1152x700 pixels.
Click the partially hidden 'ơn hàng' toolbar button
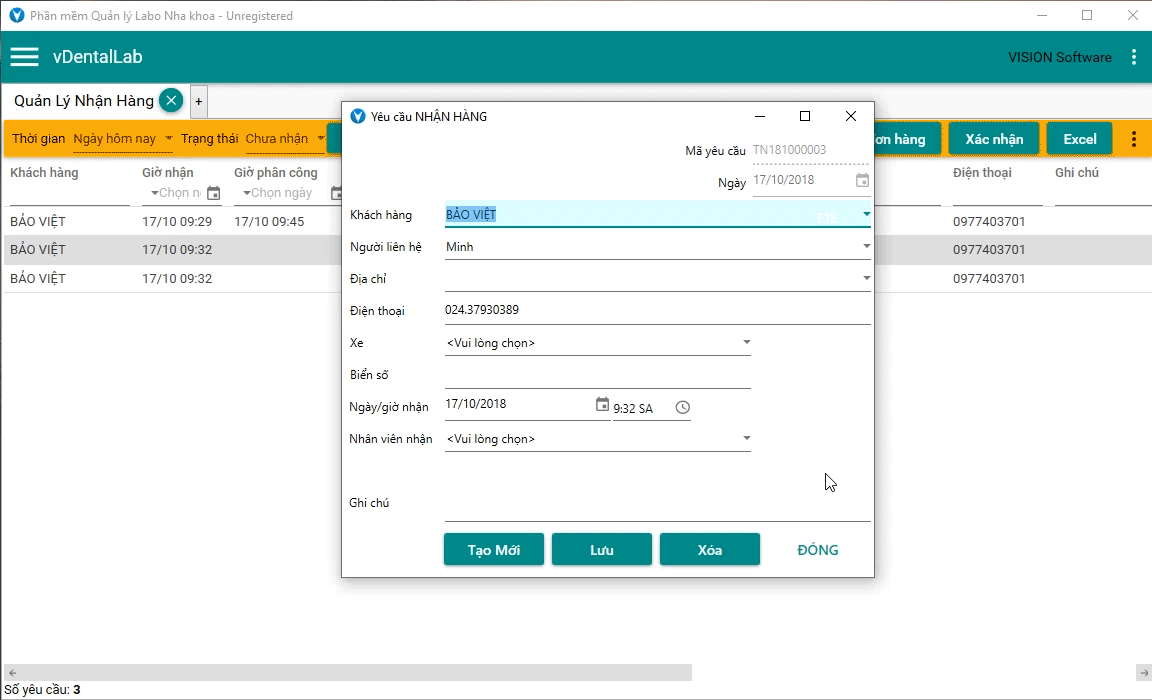907,139
